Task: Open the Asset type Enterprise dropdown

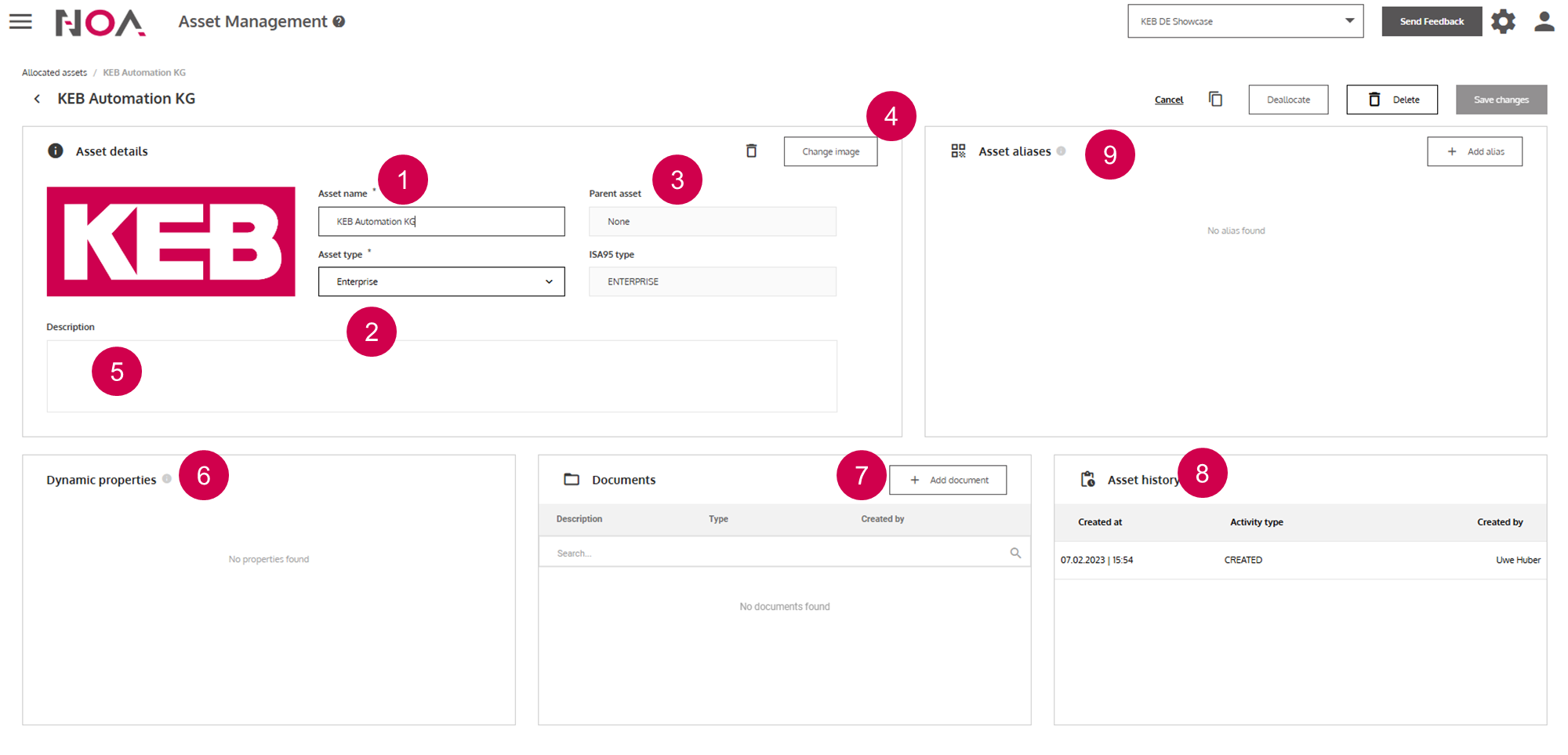Action: pos(441,281)
